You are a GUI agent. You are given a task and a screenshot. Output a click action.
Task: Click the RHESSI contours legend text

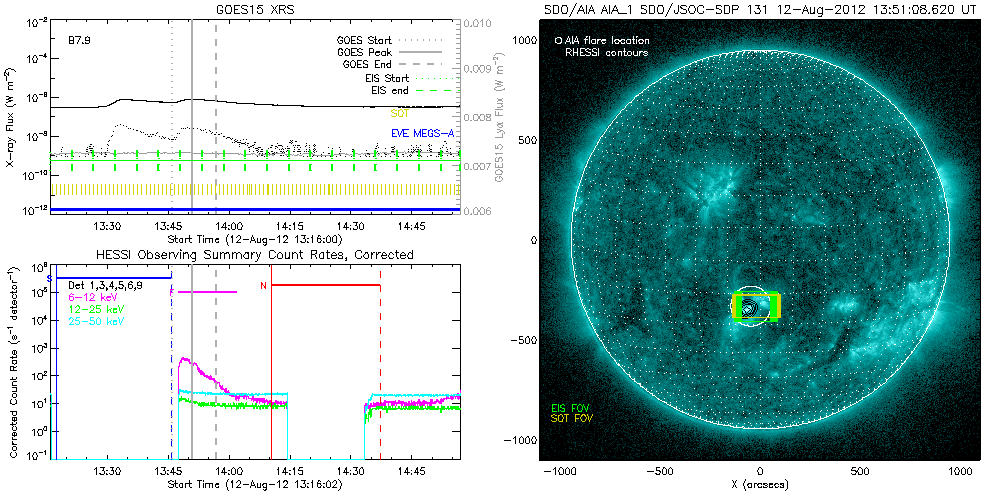(x=606, y=52)
